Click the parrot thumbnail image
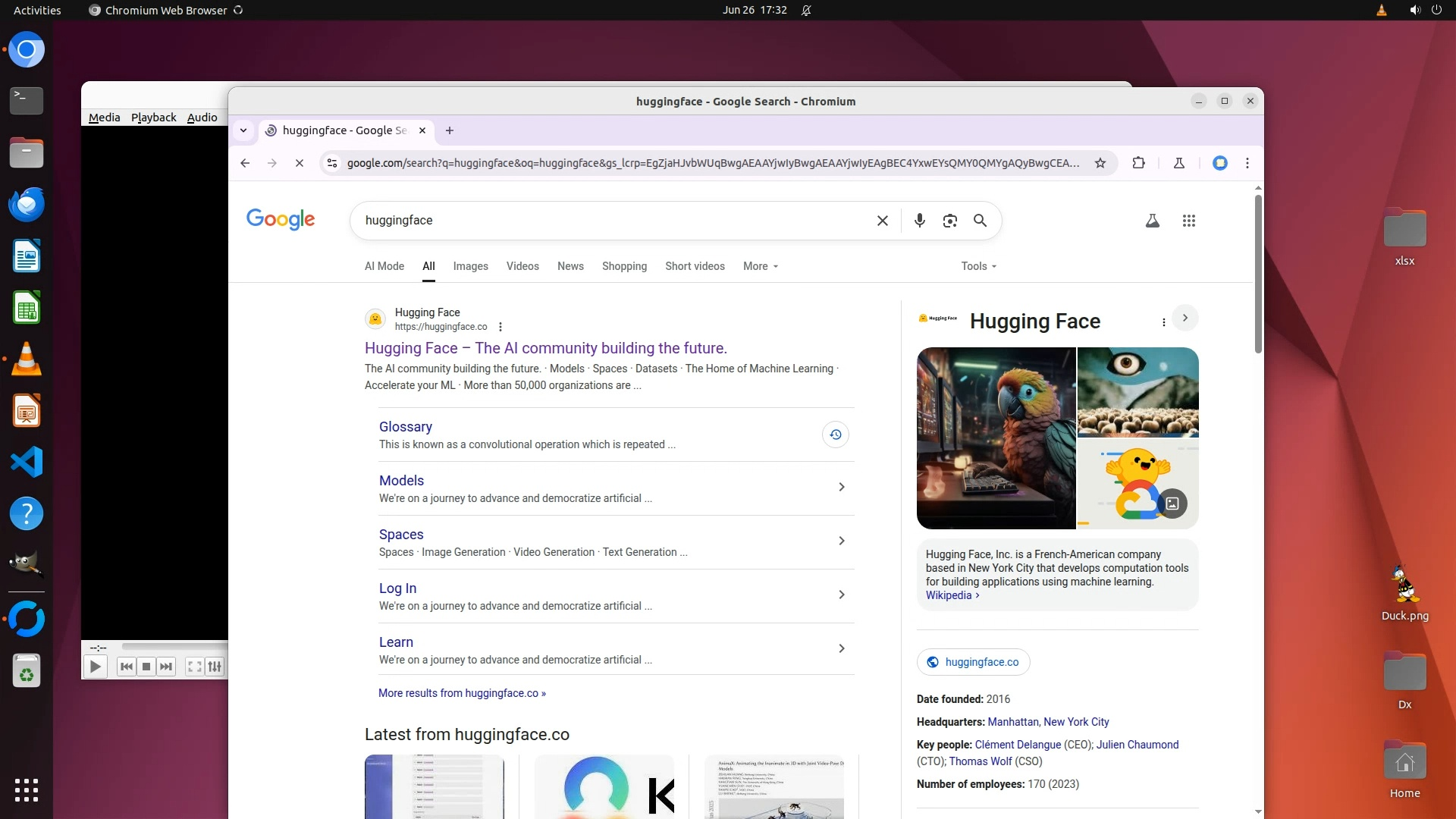The image size is (1456, 819). (996, 438)
